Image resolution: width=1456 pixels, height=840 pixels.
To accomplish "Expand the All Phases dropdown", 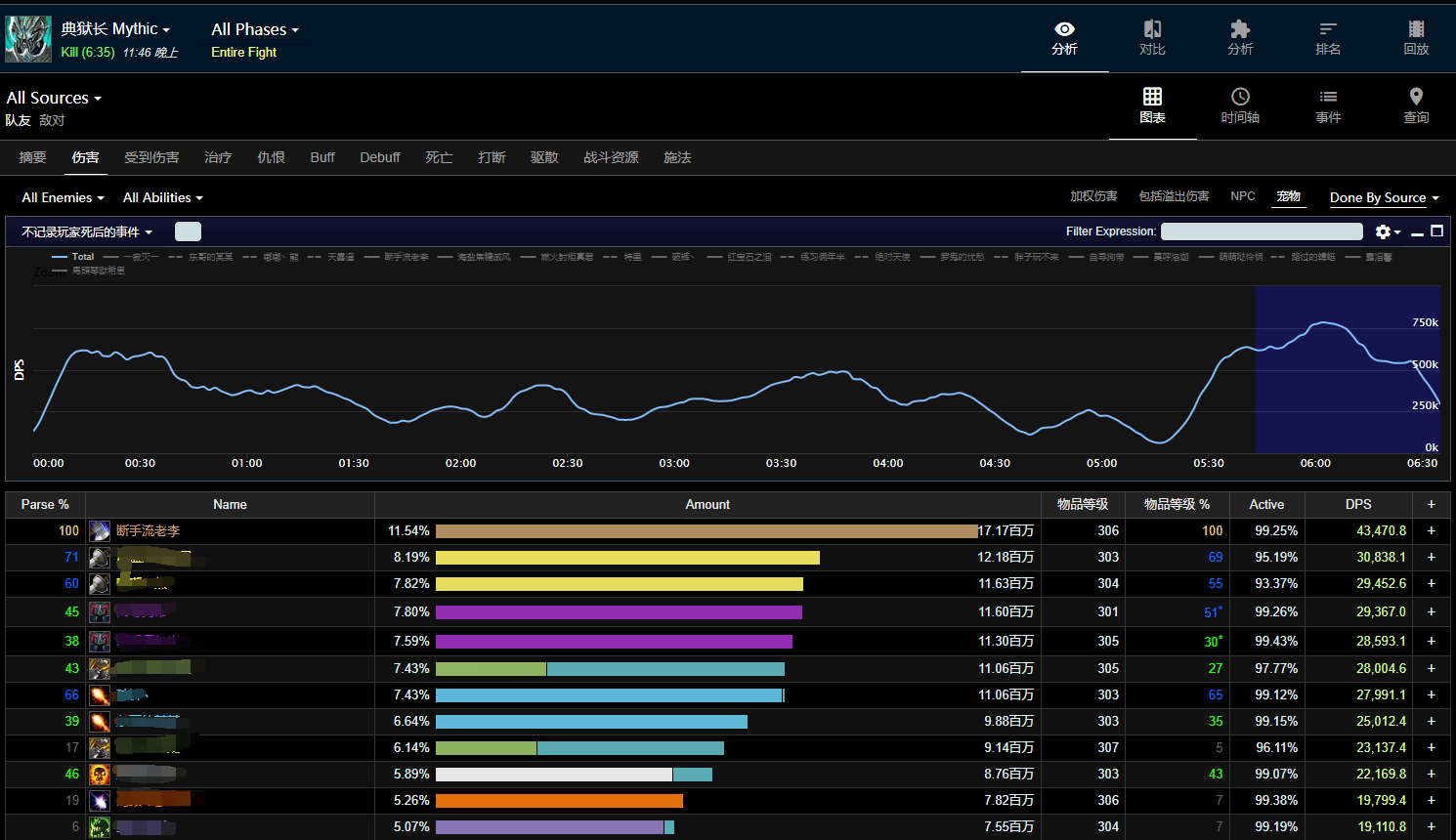I will click(x=255, y=30).
